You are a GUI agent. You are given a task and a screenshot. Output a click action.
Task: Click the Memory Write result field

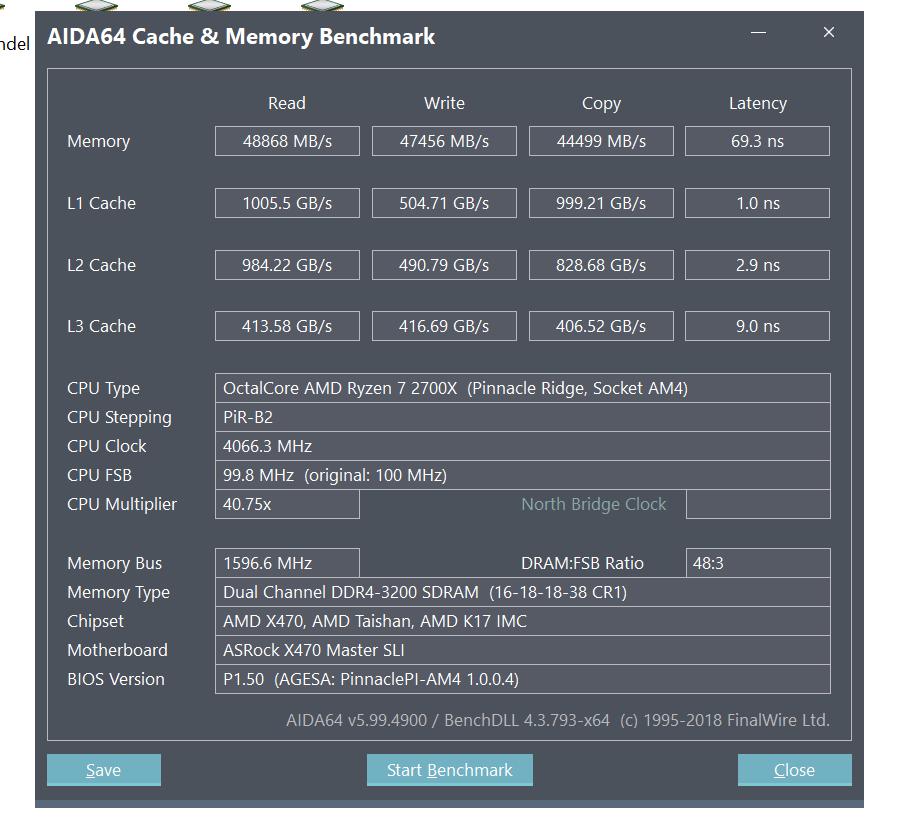(x=444, y=141)
